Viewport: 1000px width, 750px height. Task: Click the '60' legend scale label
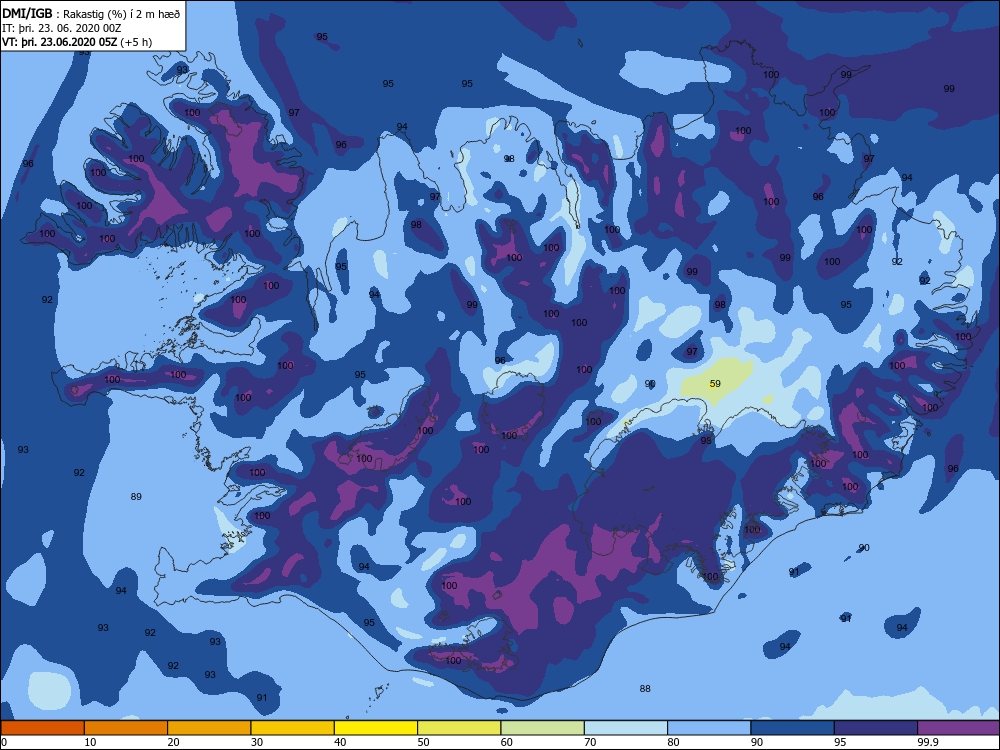(x=507, y=742)
